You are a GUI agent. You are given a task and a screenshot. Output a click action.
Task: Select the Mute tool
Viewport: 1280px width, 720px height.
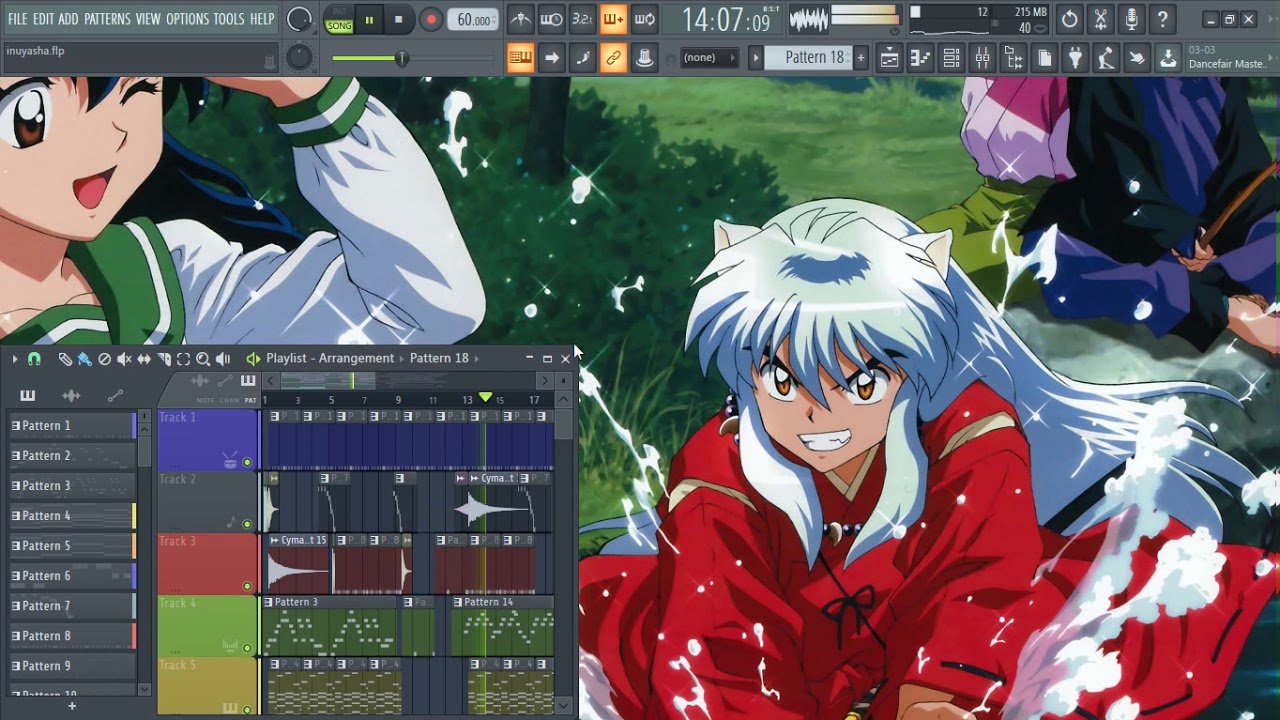pyautogui.click(x=124, y=359)
